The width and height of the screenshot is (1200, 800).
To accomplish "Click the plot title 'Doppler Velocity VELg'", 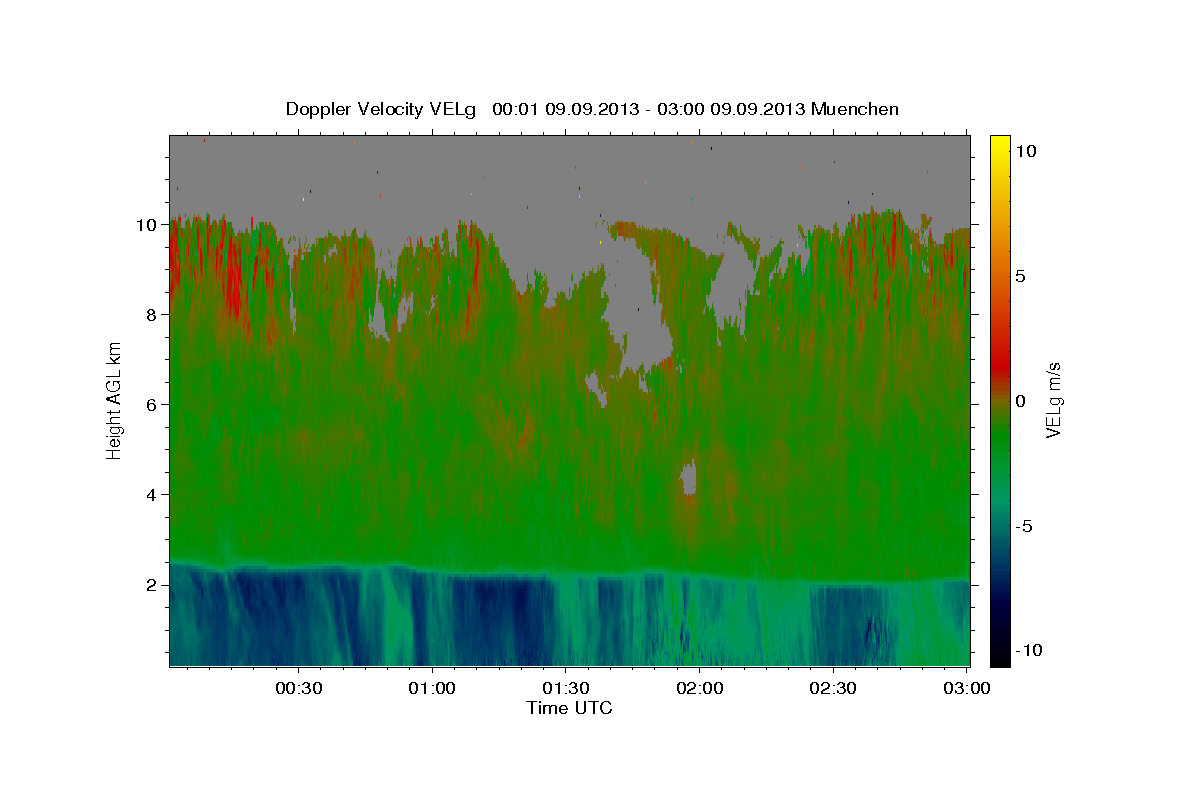I will (x=380, y=109).
